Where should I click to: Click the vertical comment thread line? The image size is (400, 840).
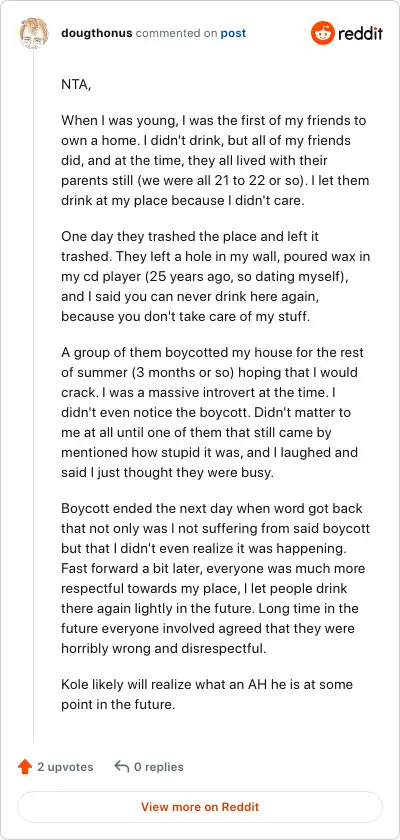[x=34, y=396]
